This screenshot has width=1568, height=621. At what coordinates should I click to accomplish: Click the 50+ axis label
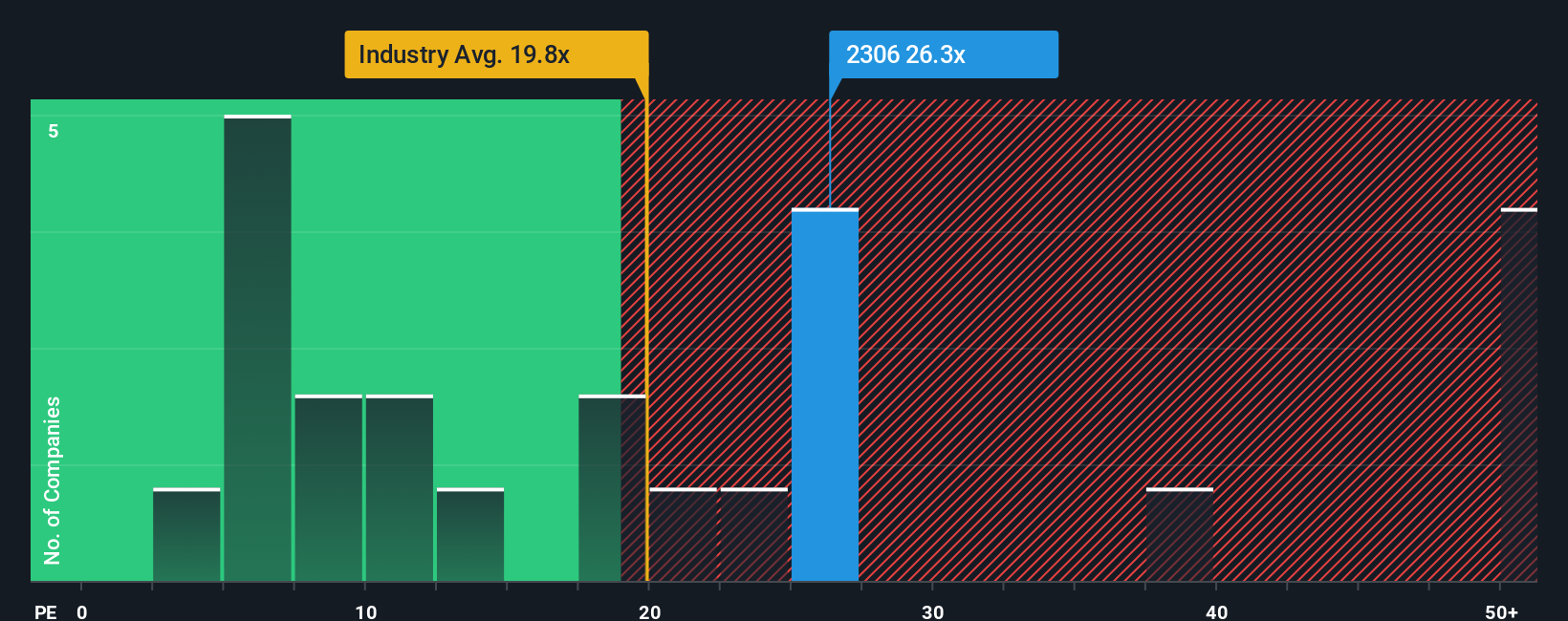click(x=1502, y=611)
